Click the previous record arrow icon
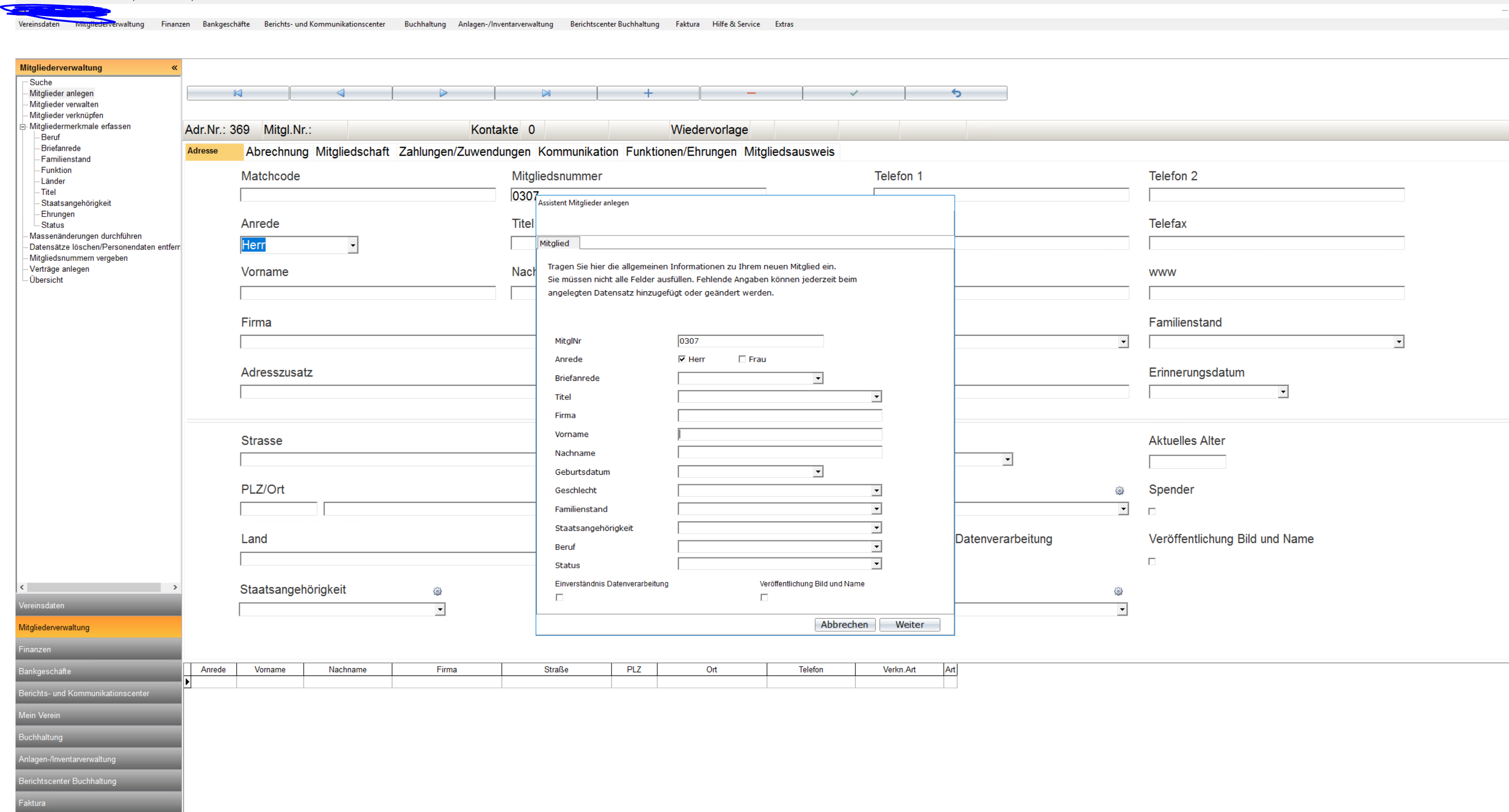 tap(340, 93)
